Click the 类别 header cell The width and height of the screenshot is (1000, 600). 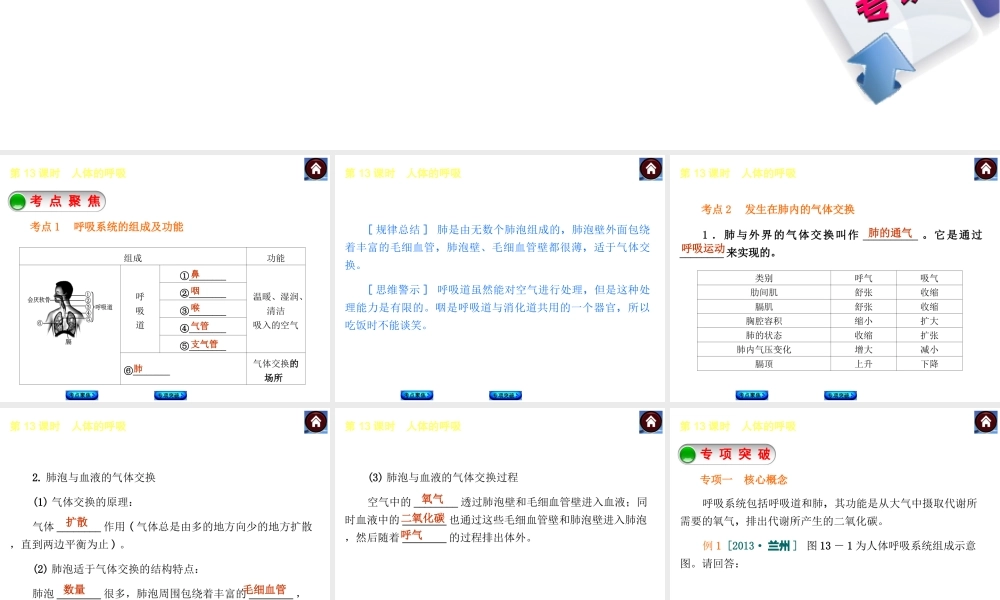(763, 278)
